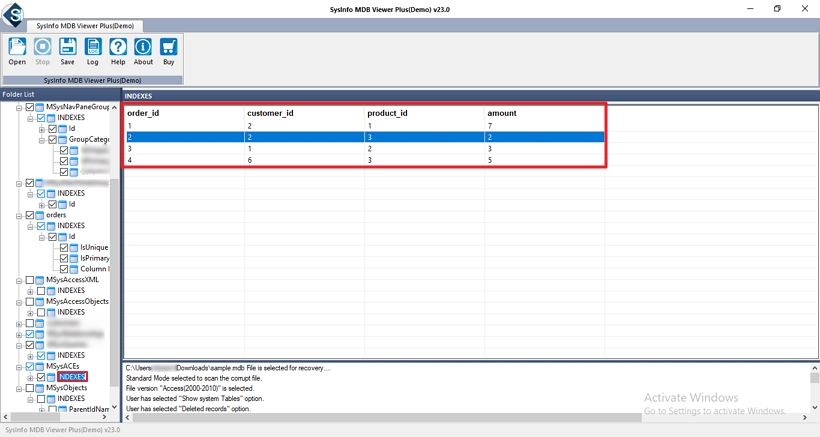
Task: Select the MSysObjects tree label
Action: [x=66, y=388]
